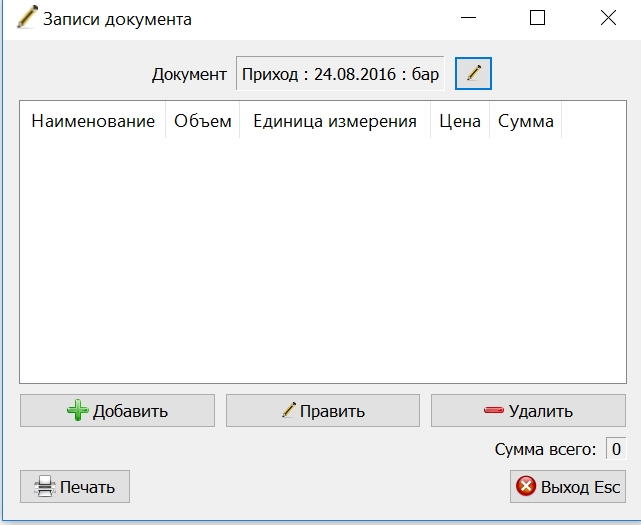
Task: Click the Сумма всего: label
Action: tap(545, 449)
